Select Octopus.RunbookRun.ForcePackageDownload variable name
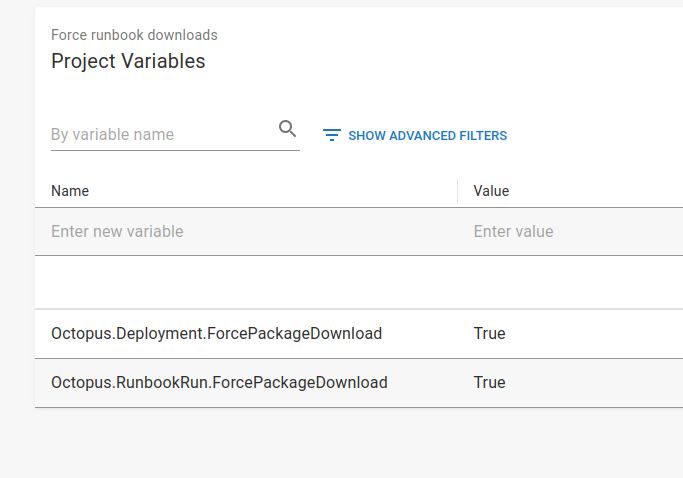This screenshot has height=478, width=683. pos(219,382)
